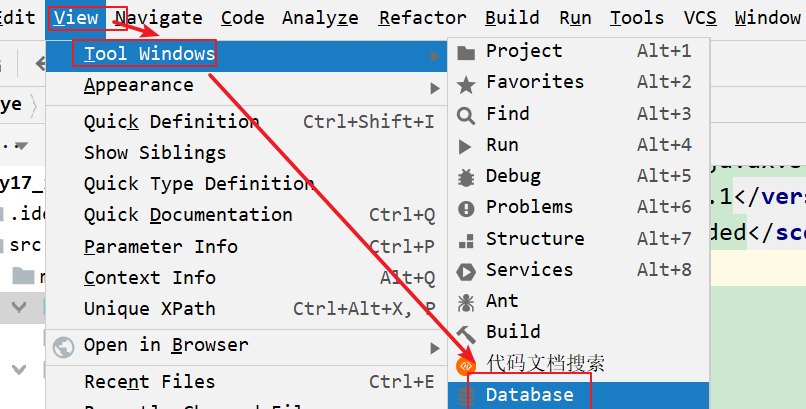Click the Find magnifier icon
This screenshot has width=806, height=409.
click(x=466, y=115)
